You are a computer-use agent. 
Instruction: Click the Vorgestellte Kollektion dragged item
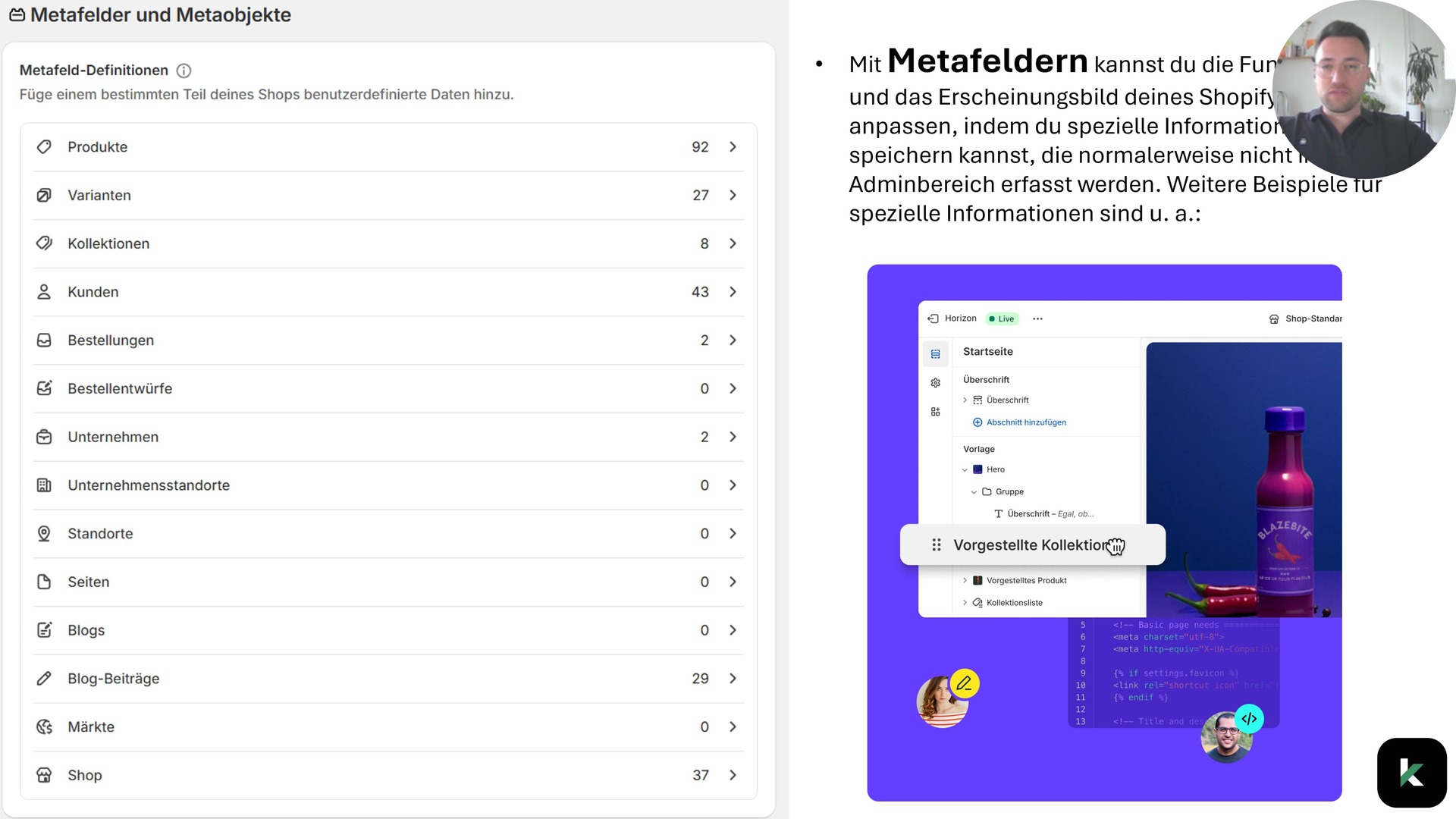(x=1032, y=544)
